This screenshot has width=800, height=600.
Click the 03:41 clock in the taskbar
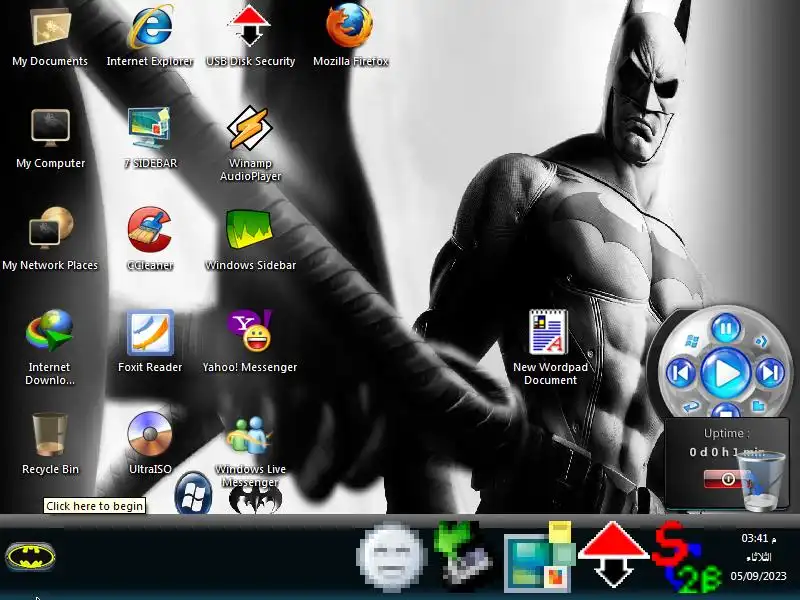(x=759, y=538)
